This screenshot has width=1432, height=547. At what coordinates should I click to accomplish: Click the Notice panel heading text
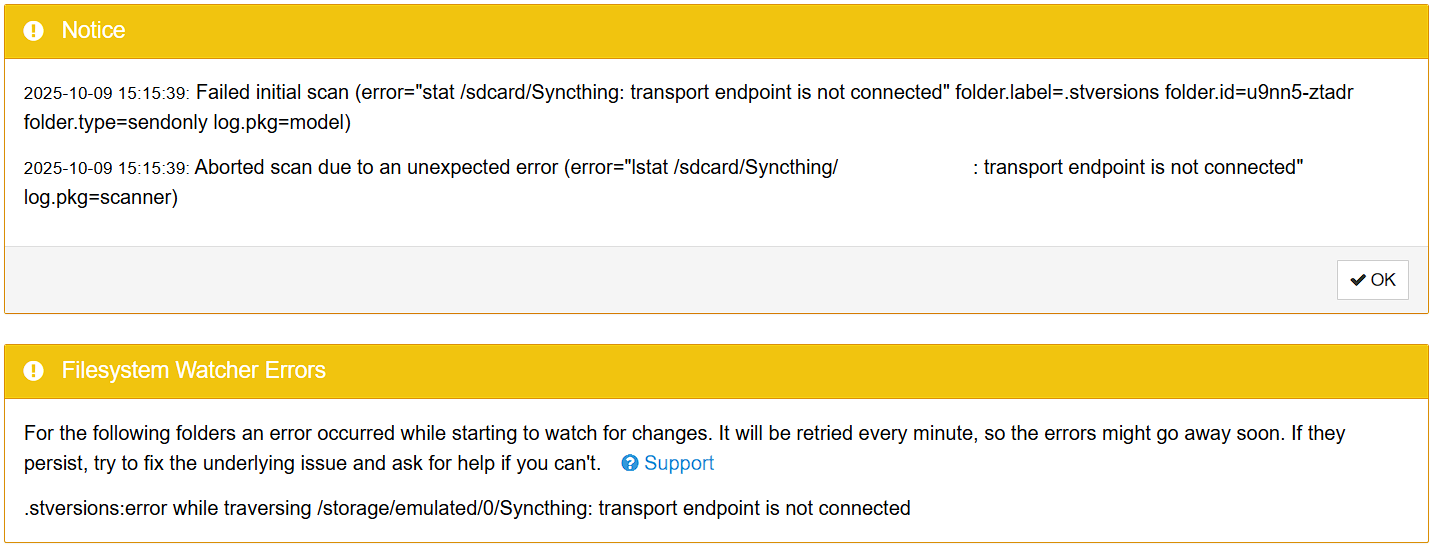(94, 31)
